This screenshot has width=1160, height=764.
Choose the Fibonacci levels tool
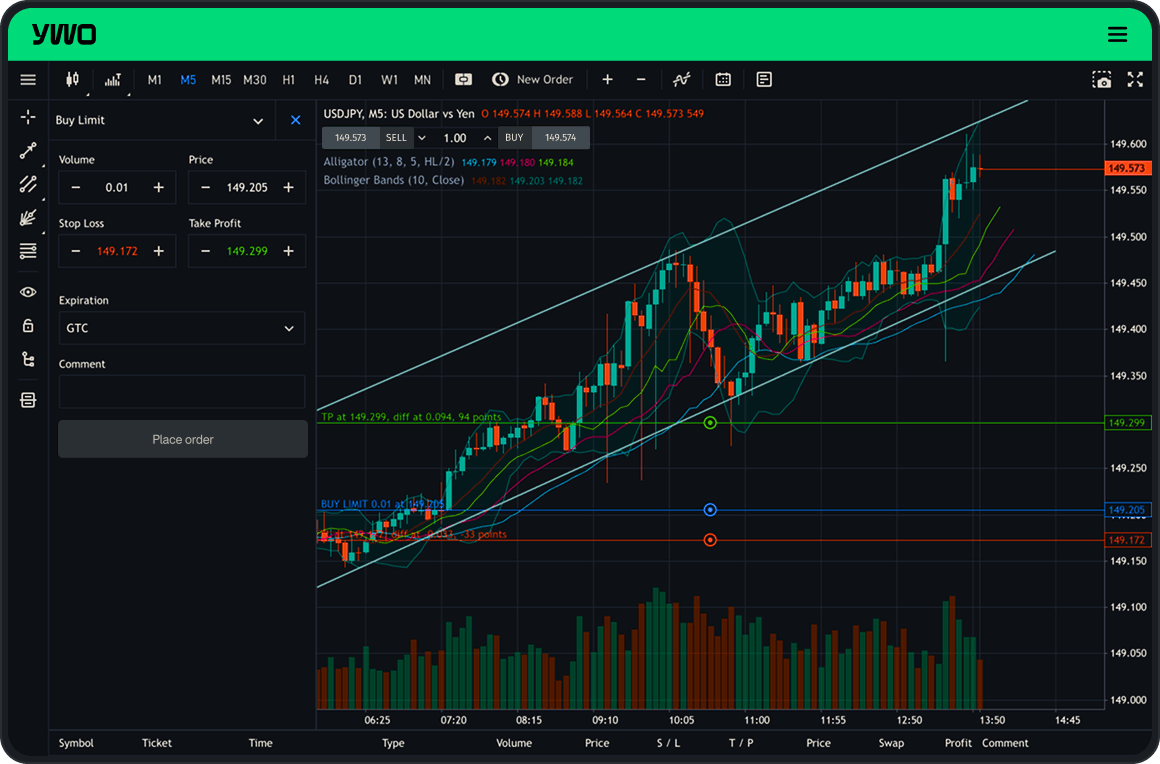[x=28, y=251]
